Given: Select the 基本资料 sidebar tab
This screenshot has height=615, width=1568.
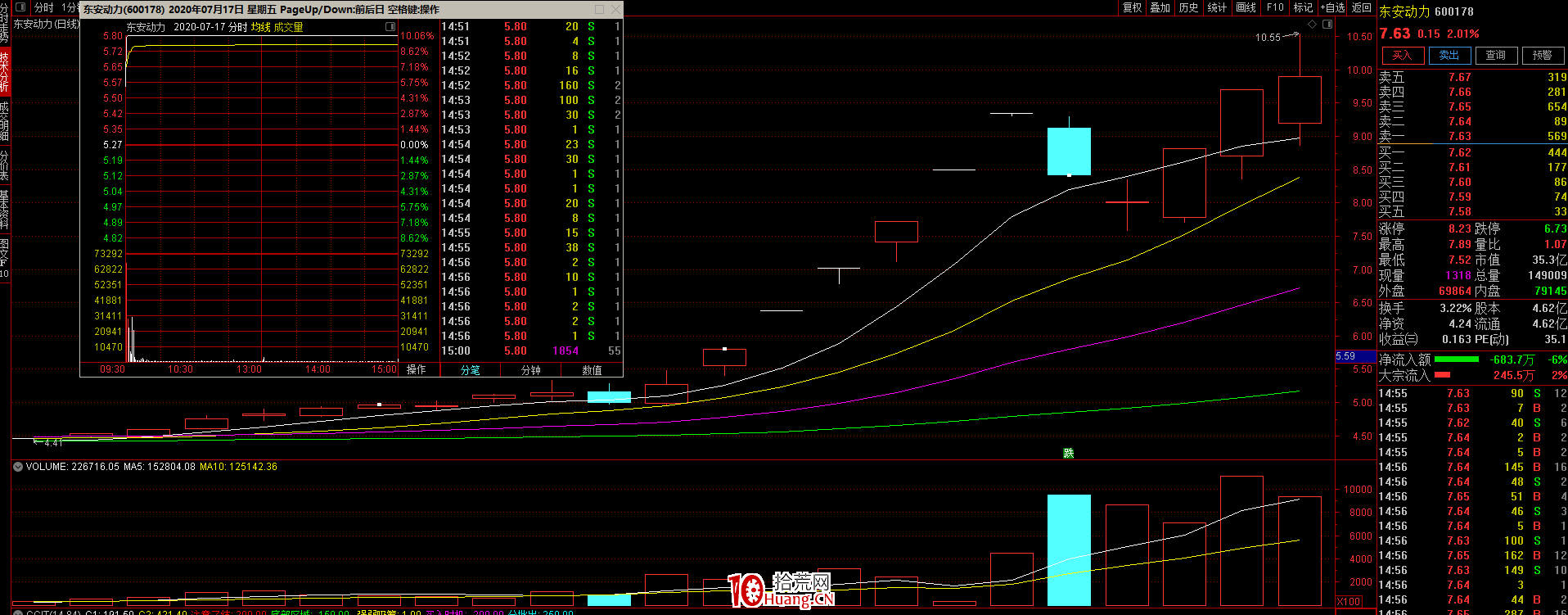Looking at the screenshot, I should click(x=5, y=210).
